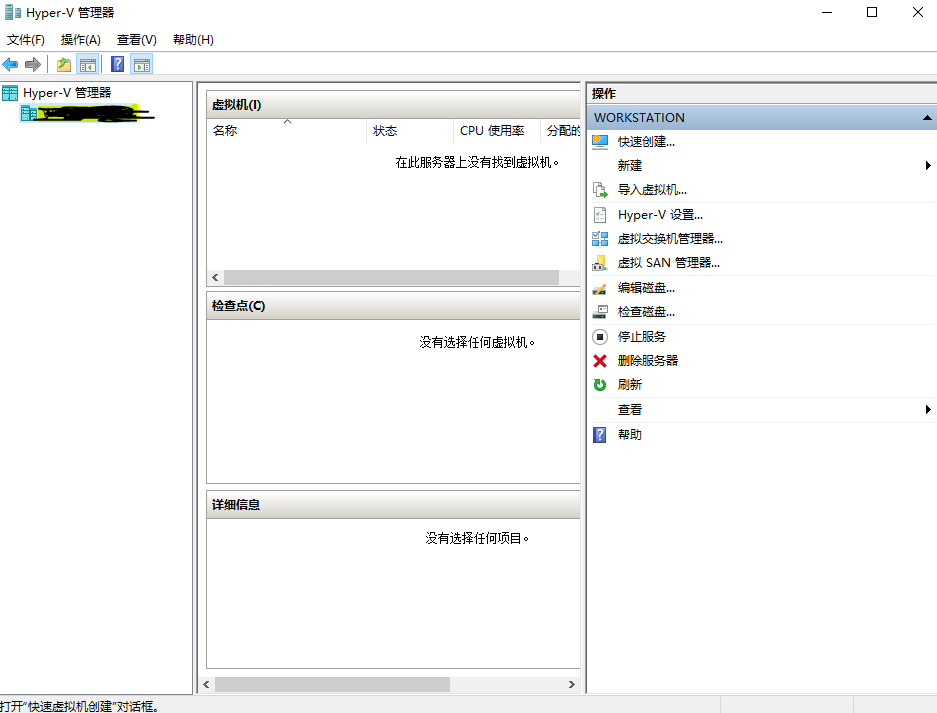
Task: Click the 查看 action label in actions pane
Action: 630,409
